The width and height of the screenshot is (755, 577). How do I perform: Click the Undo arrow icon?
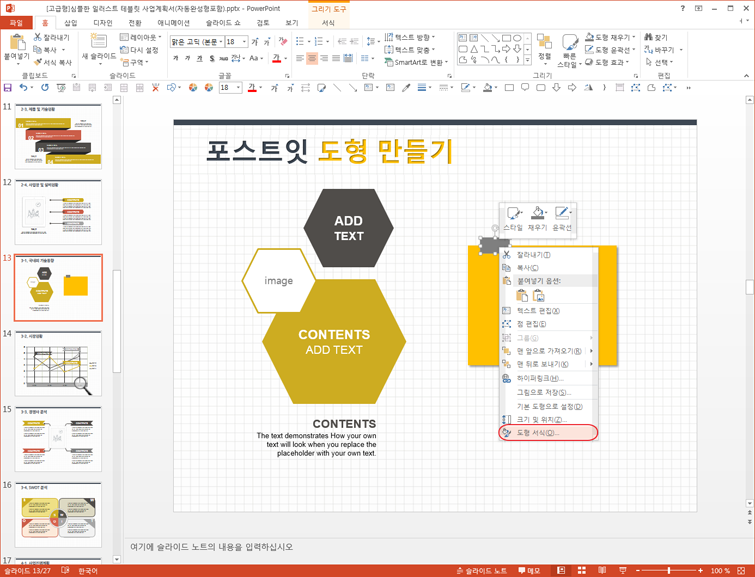[23, 88]
